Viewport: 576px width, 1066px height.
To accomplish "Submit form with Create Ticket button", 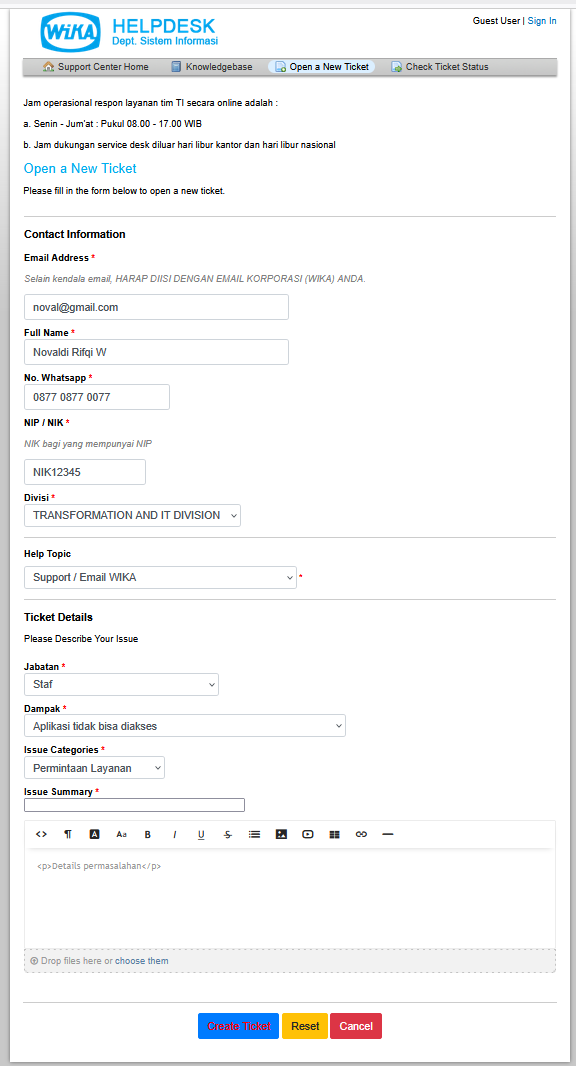I will 239,1026.
